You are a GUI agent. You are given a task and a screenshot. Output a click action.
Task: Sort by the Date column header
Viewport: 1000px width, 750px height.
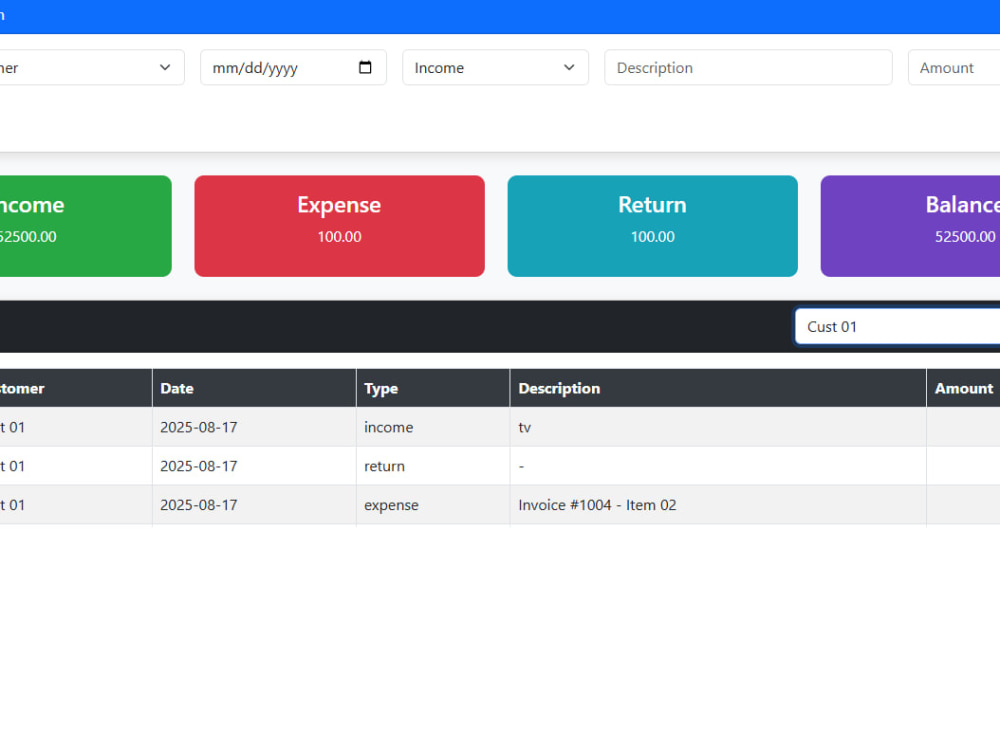point(254,388)
